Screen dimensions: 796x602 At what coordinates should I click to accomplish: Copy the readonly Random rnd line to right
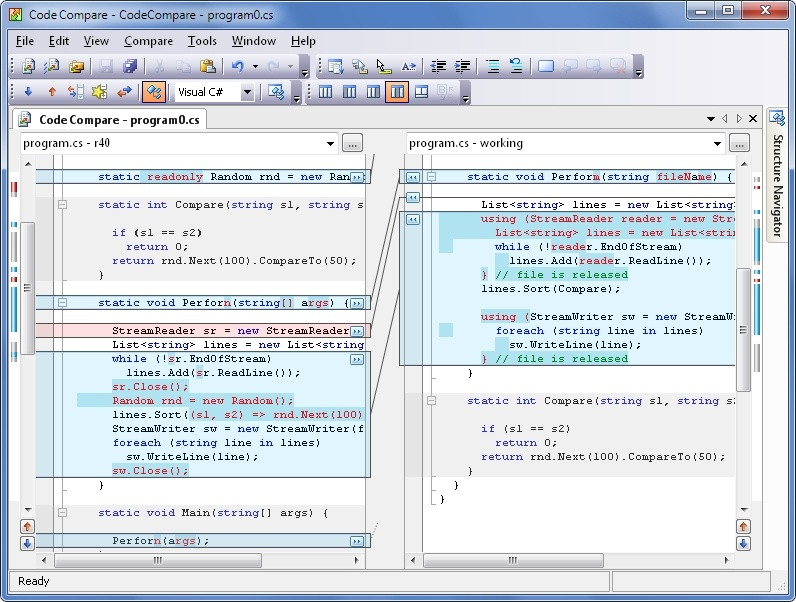tap(357, 177)
